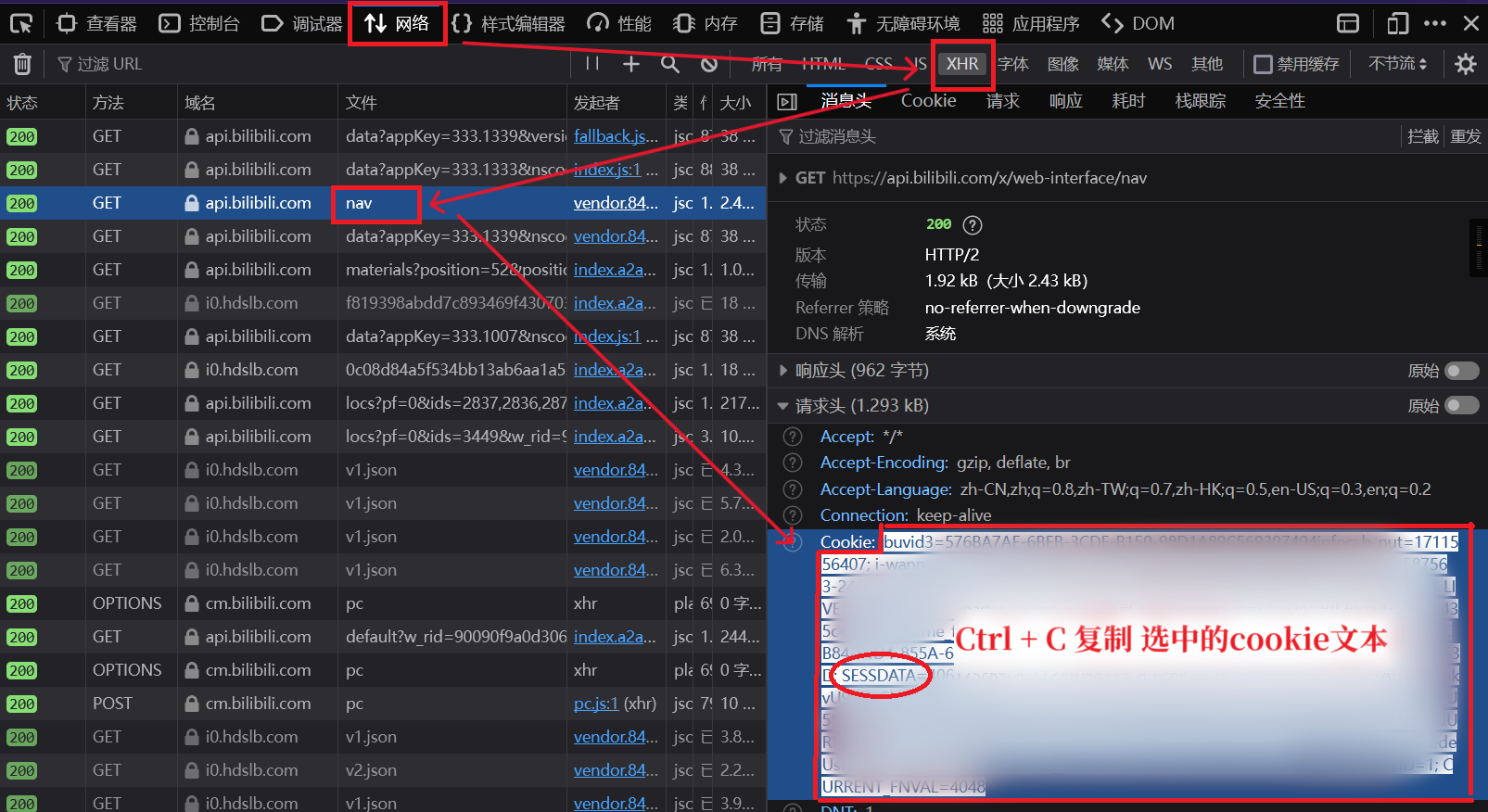
Task: Select the materials?position=52 request row
Action: point(383,270)
